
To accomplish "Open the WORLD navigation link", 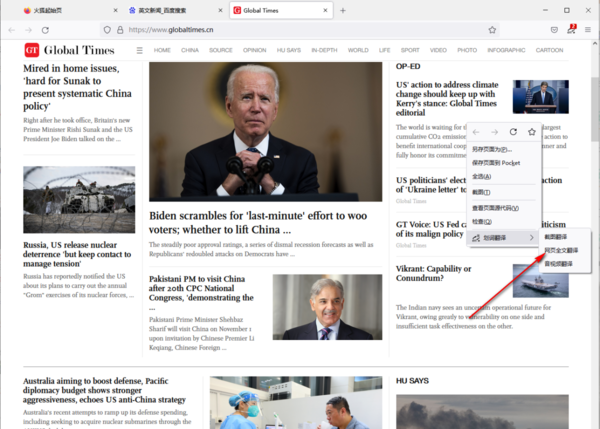I will click(x=358, y=50).
